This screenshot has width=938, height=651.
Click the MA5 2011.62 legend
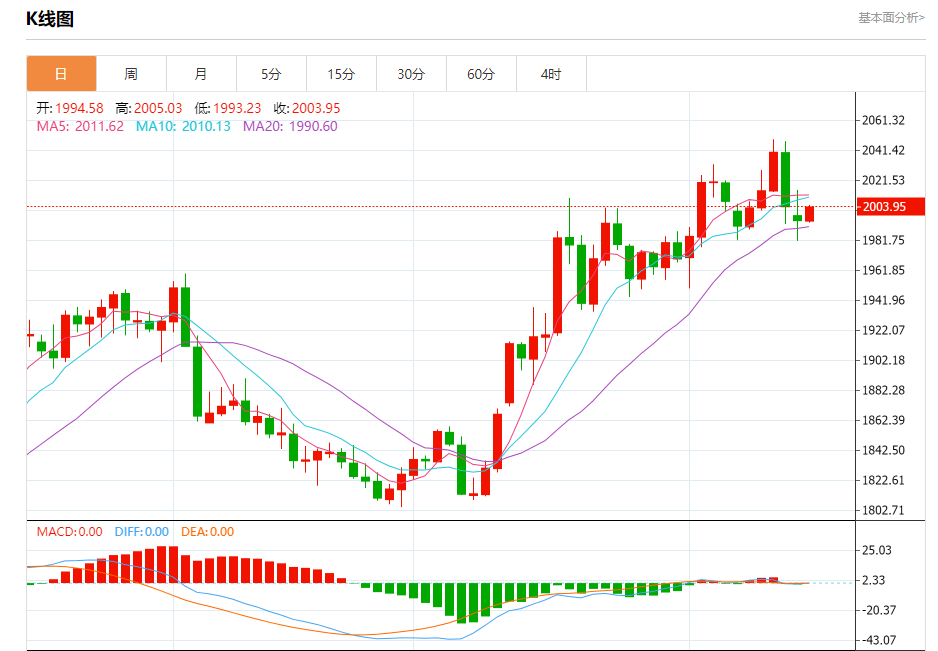80,126
